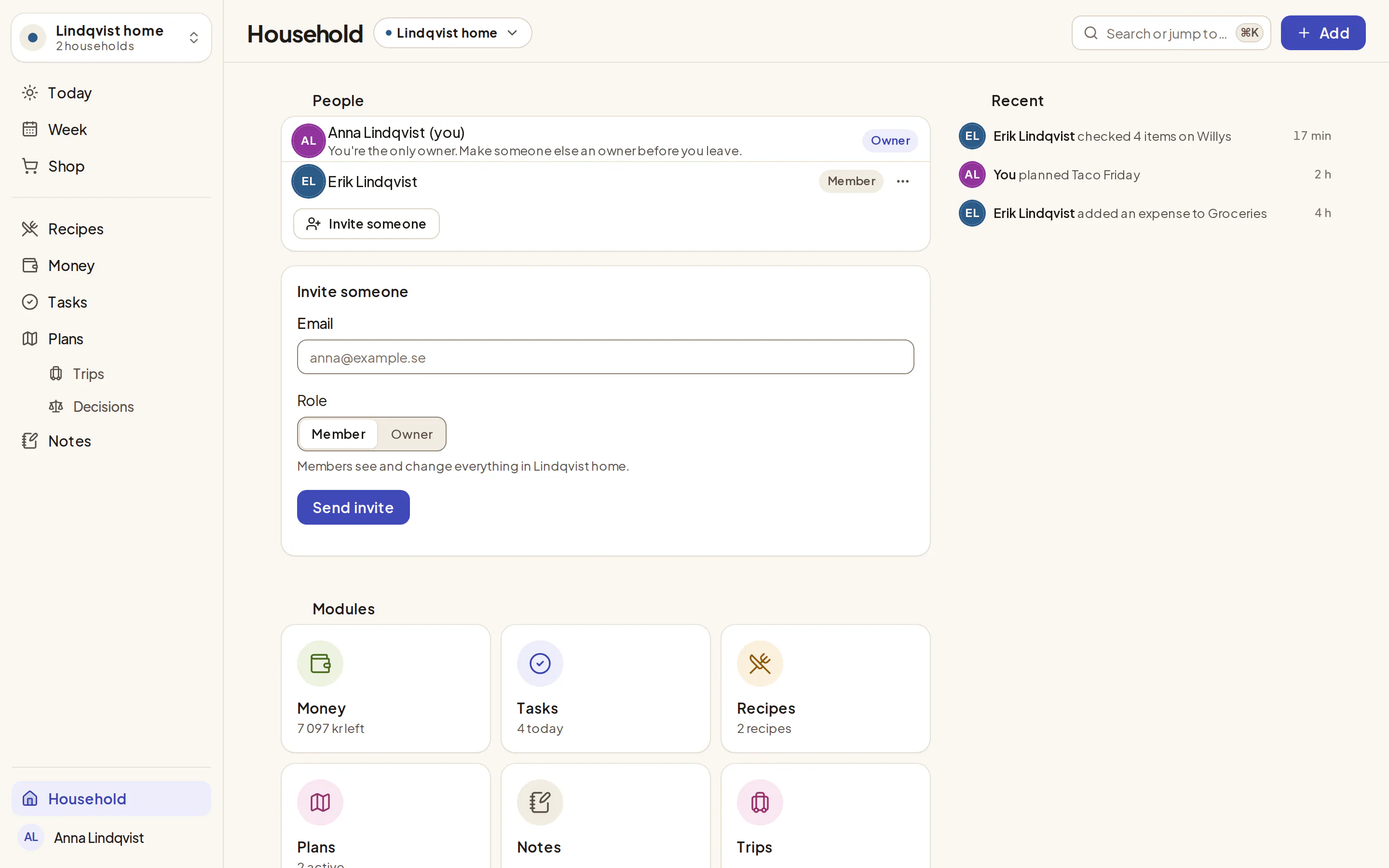Image resolution: width=1389 pixels, height=868 pixels.
Task: Click the Tasks module check icon
Action: [x=540, y=664]
